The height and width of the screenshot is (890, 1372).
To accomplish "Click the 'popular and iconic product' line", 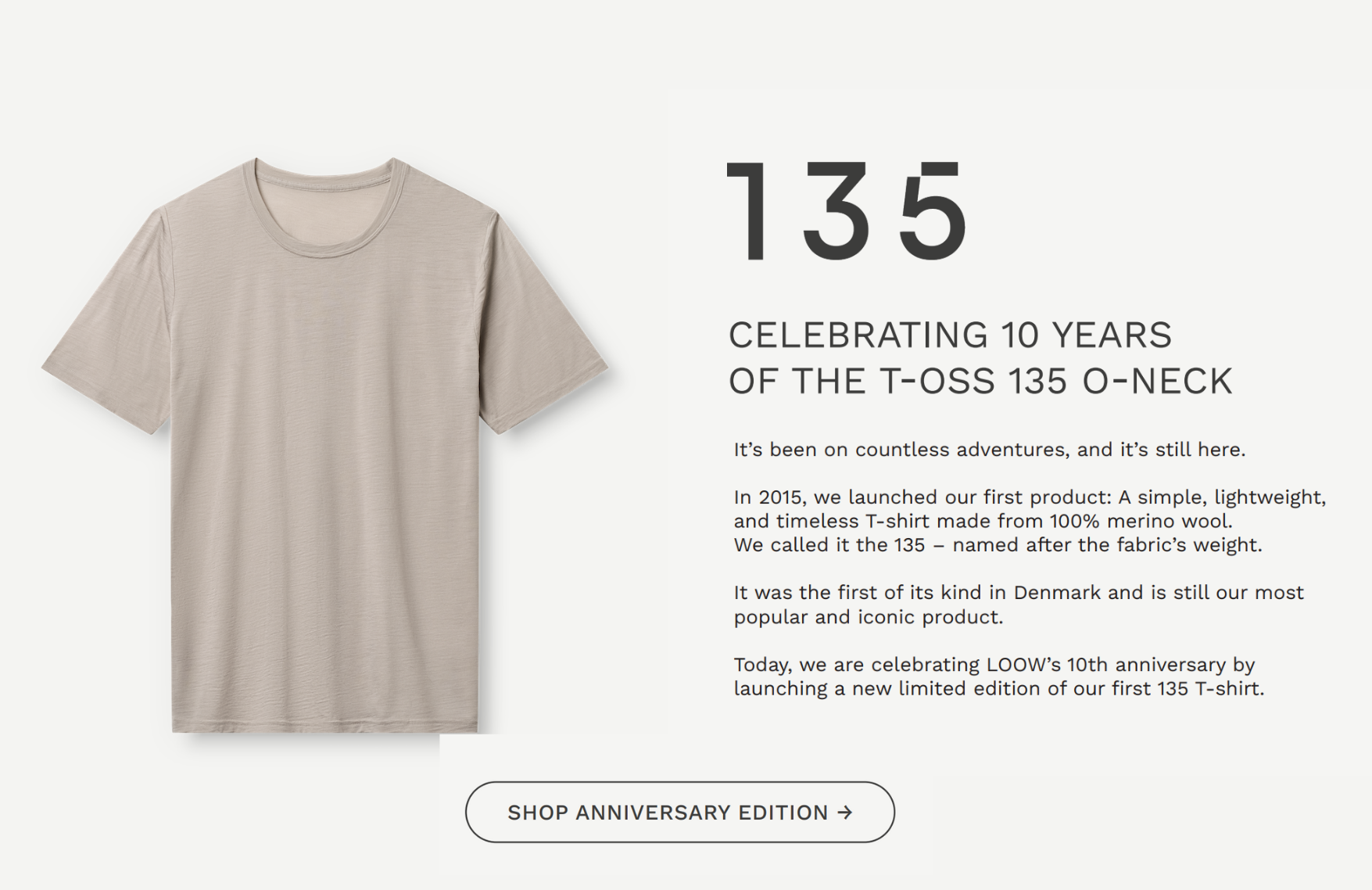I will 868,617.
